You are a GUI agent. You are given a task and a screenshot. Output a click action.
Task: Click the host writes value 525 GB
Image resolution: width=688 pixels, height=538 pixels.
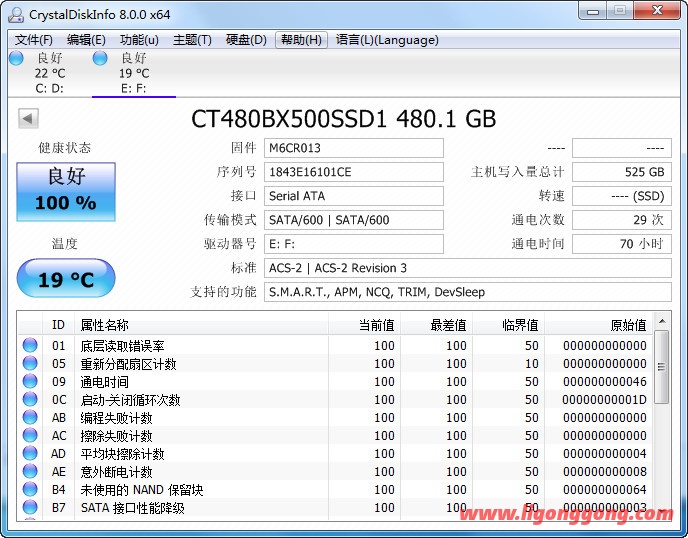point(622,172)
